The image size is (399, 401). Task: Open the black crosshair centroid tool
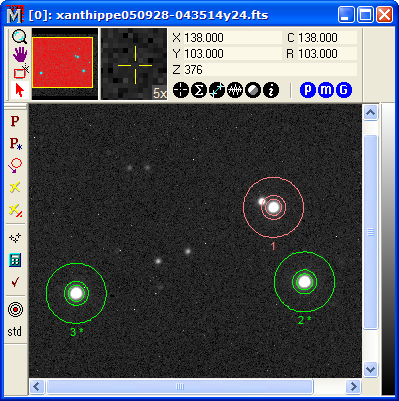pyautogui.click(x=181, y=90)
